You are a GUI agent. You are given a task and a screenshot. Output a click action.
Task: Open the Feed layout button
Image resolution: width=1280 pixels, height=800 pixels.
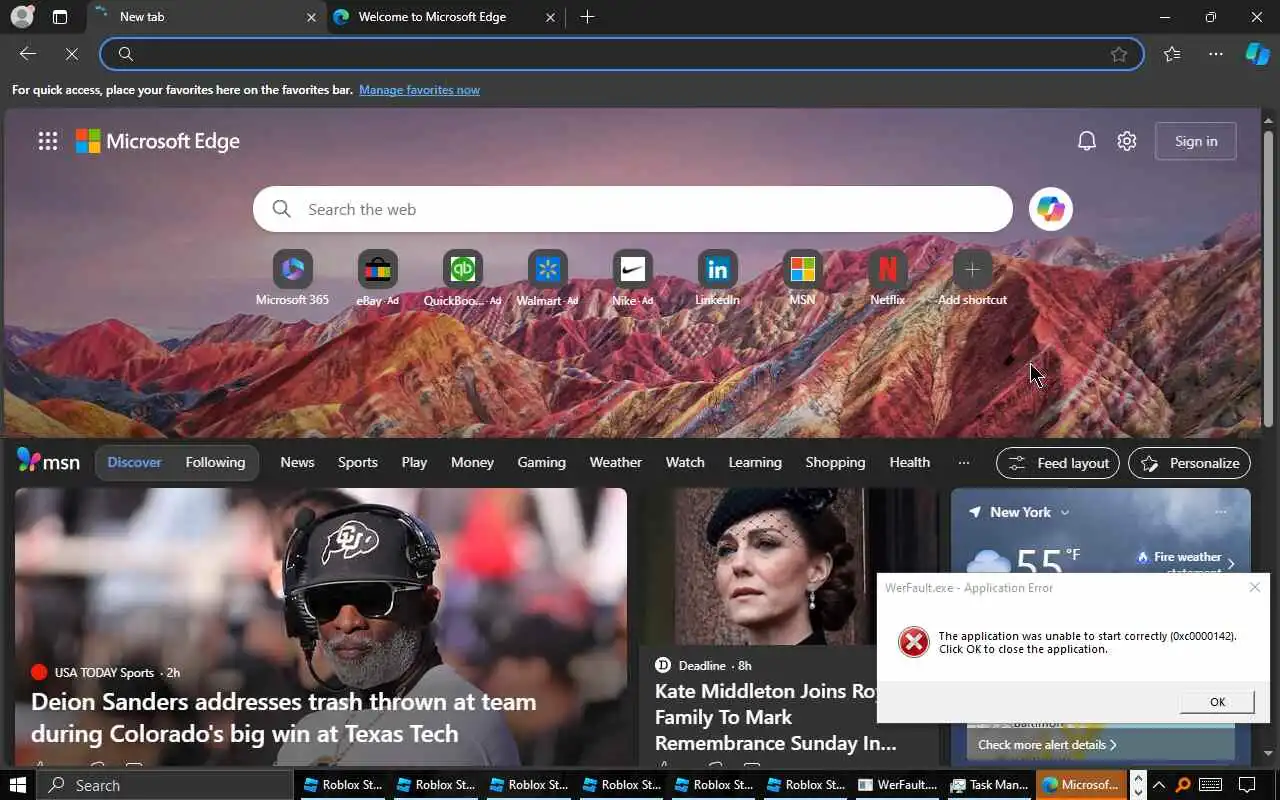point(1057,463)
